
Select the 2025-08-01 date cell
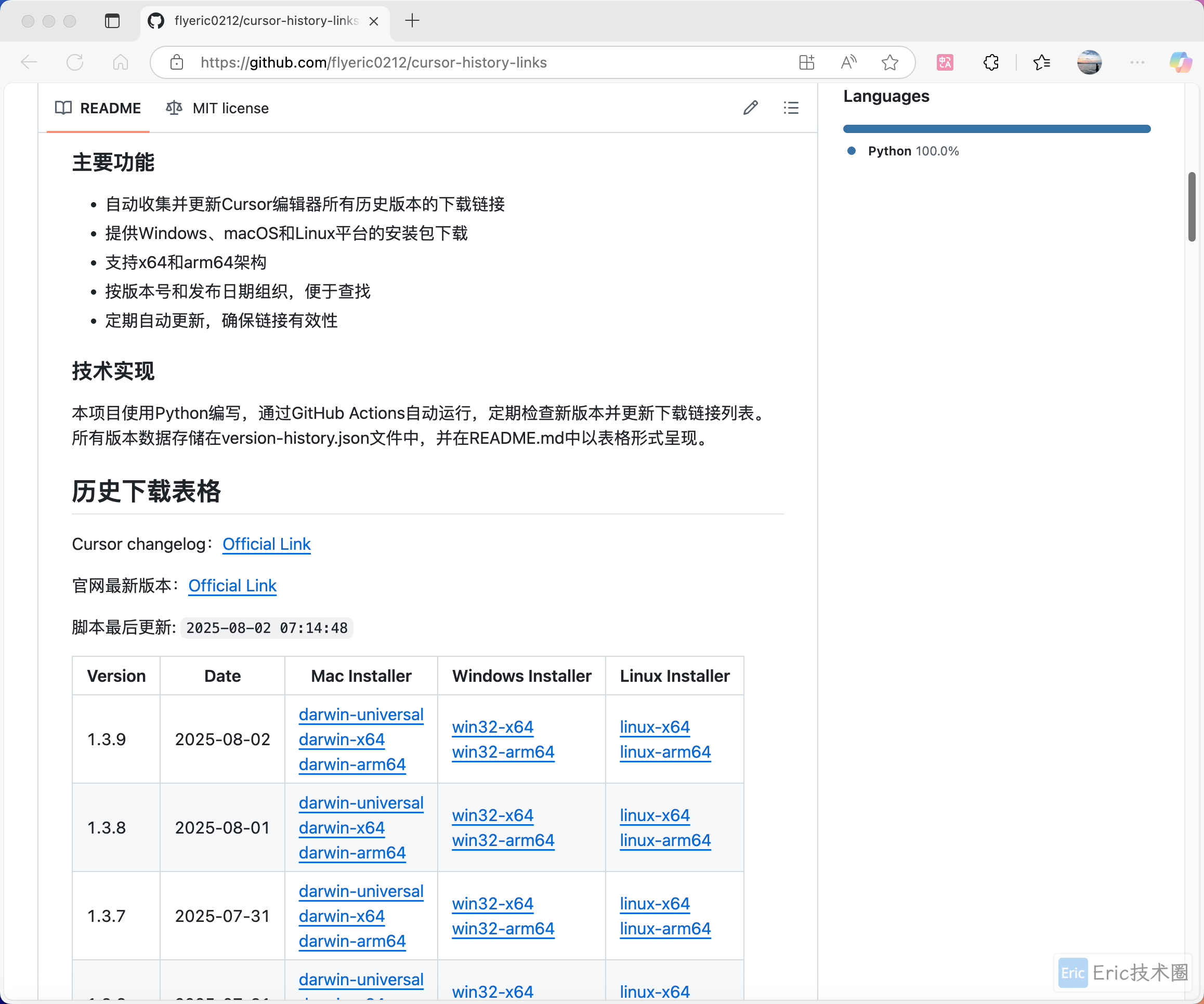[x=223, y=828]
